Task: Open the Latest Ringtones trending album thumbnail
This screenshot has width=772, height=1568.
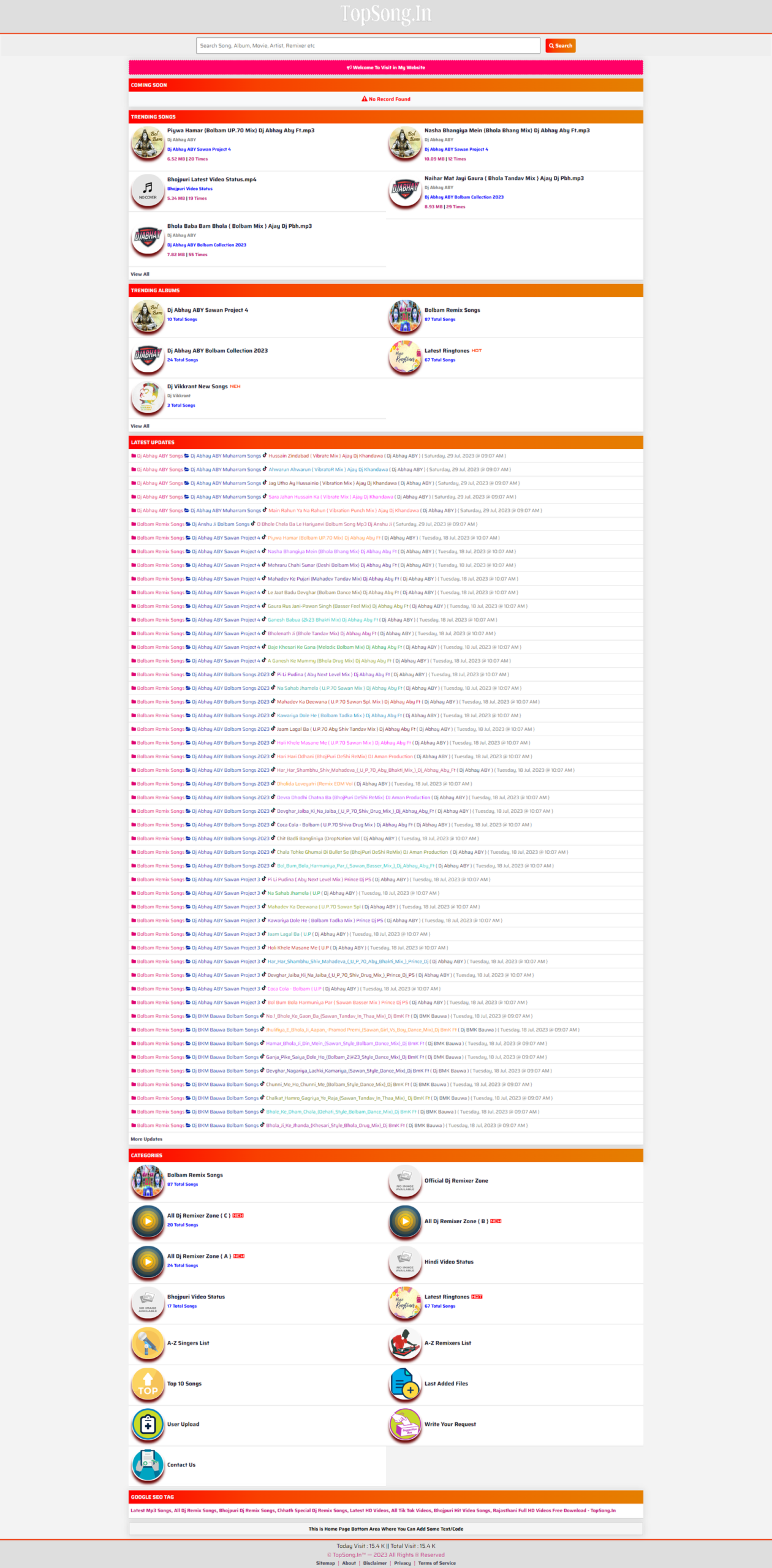Action: tap(405, 356)
